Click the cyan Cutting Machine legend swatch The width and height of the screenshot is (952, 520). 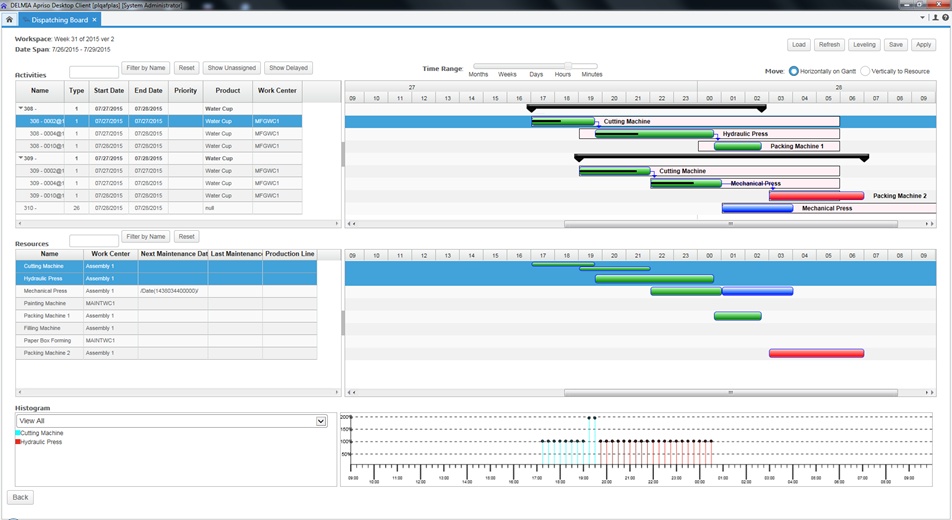point(18,433)
